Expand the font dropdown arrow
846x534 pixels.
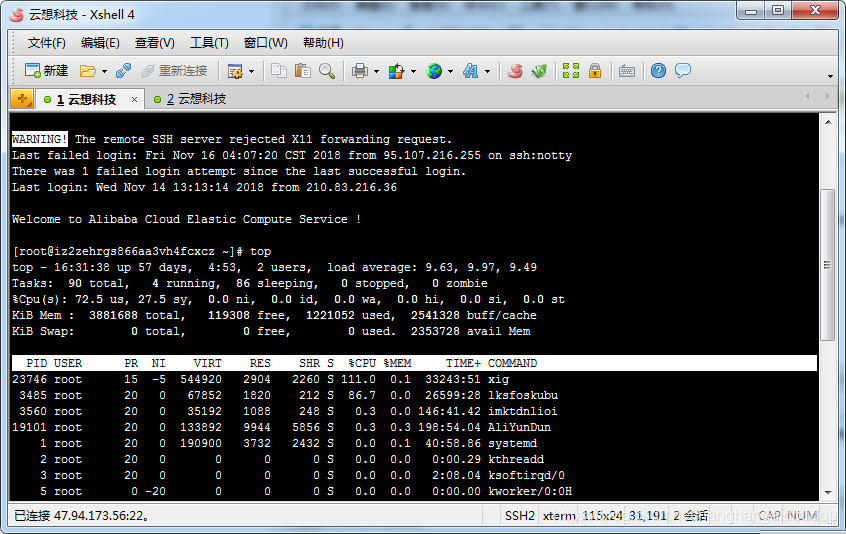pos(487,71)
